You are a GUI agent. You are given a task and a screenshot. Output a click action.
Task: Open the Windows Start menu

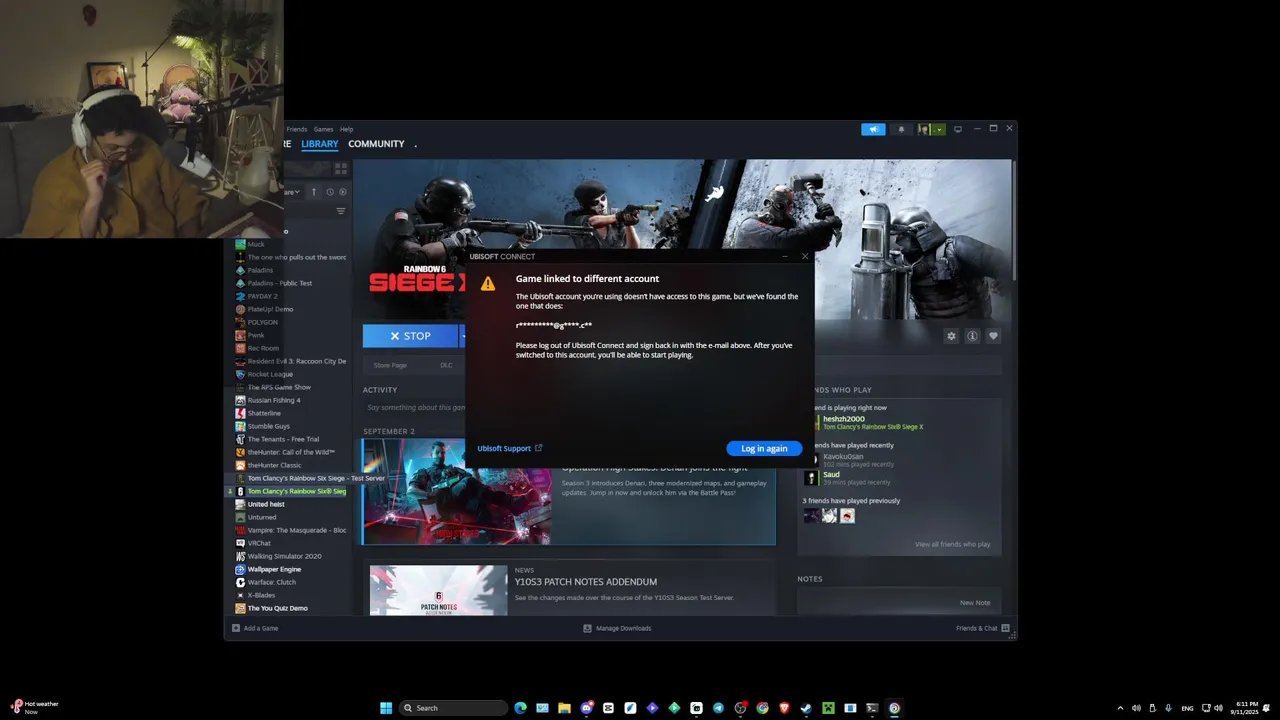[x=386, y=708]
